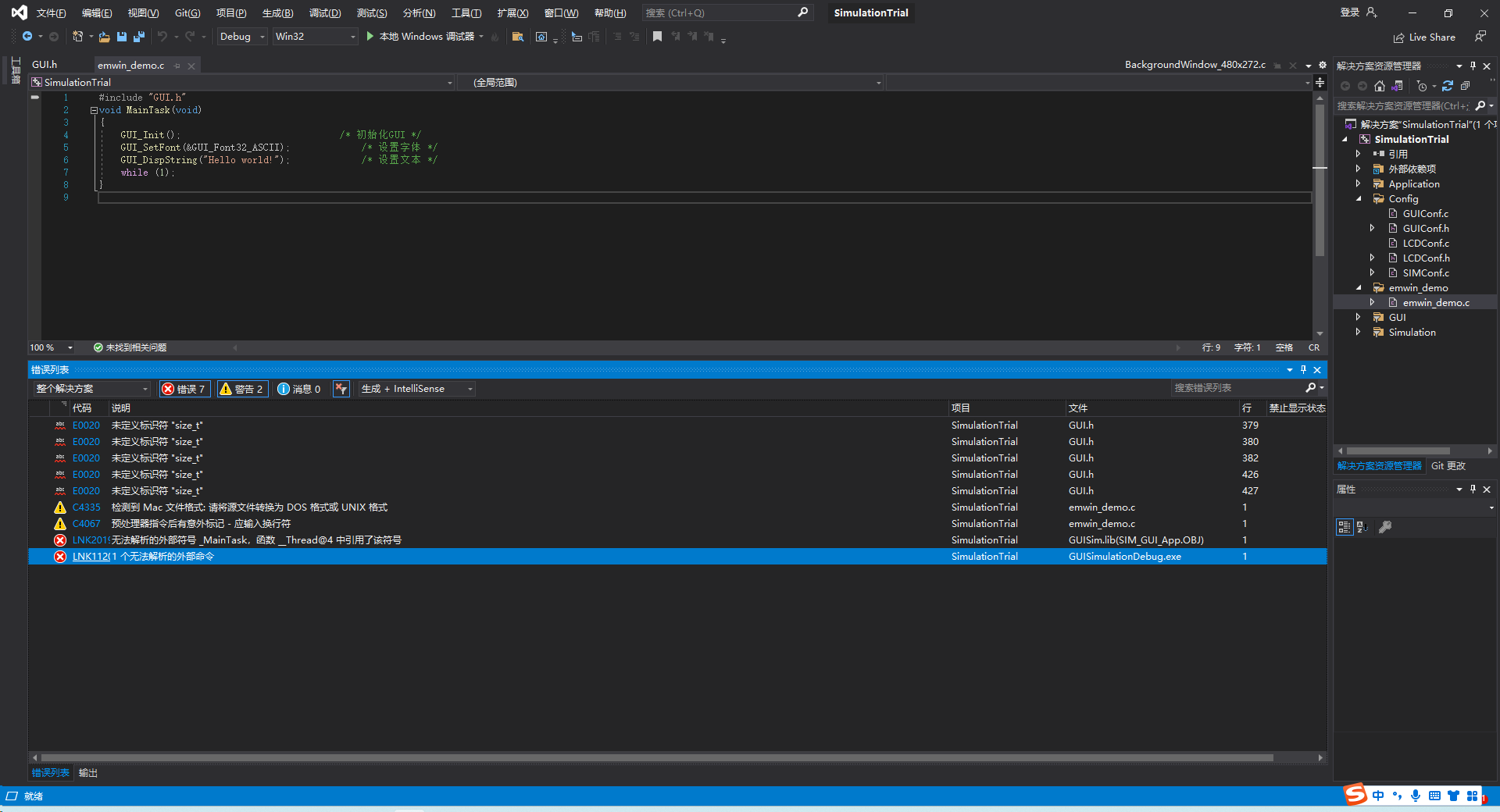
Task: Open the File menu
Action: (x=52, y=13)
